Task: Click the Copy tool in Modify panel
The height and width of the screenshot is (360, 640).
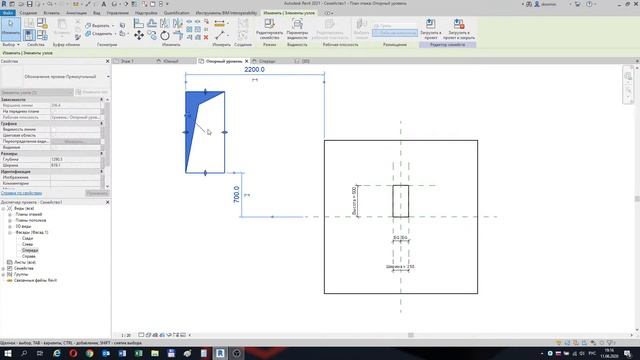Action: pos(152,36)
